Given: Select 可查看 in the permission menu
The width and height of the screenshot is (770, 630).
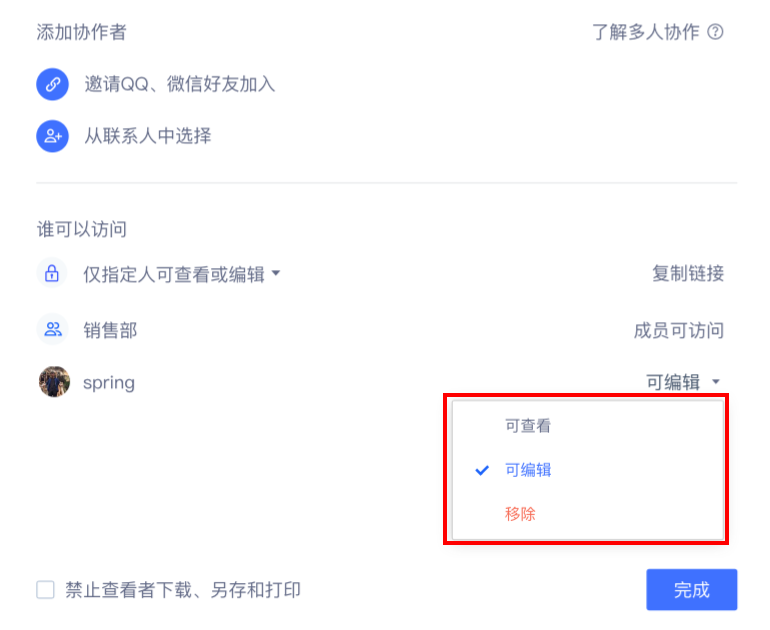Looking at the screenshot, I should pyautogui.click(x=528, y=425).
